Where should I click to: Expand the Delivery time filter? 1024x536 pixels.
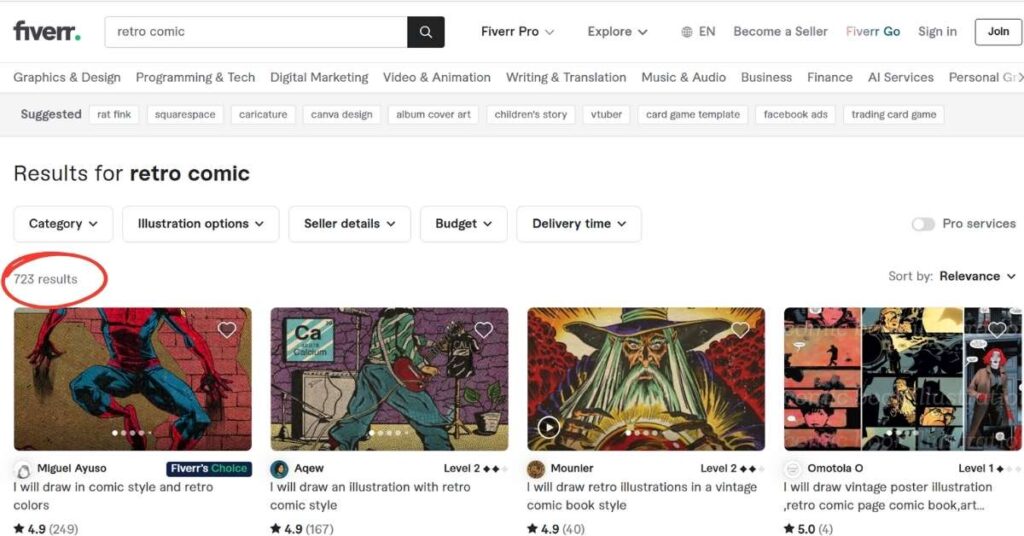(579, 224)
